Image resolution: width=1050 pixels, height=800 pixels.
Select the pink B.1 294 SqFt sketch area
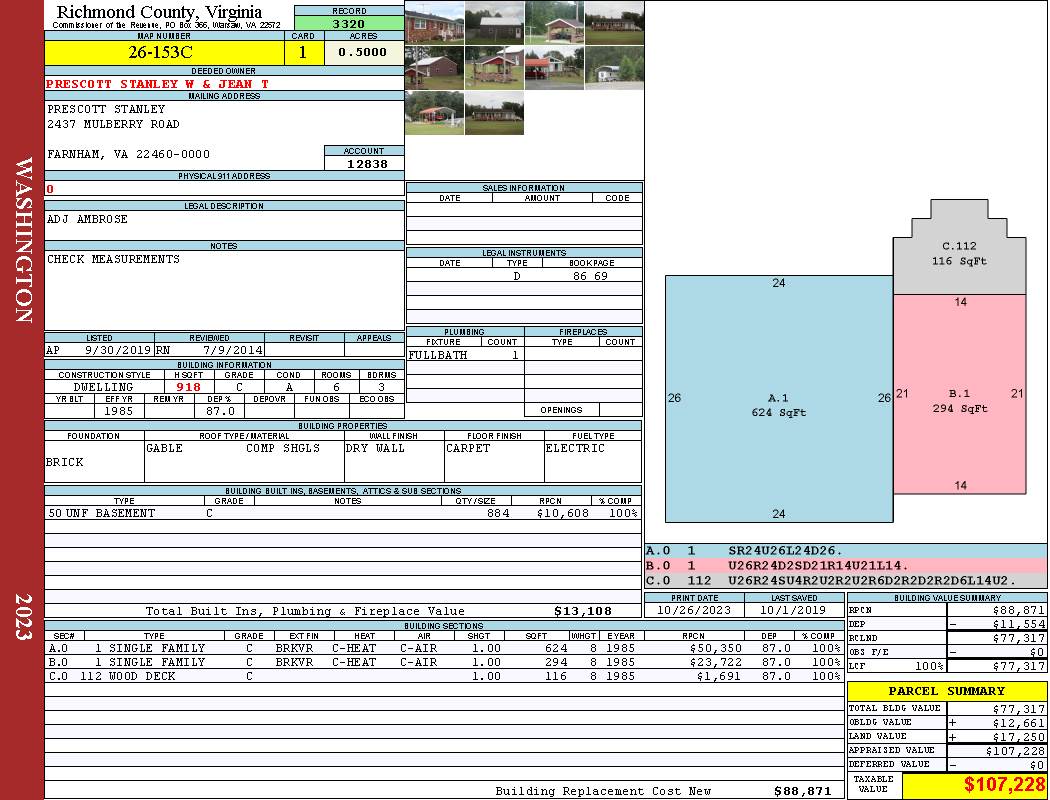pyautogui.click(x=960, y=394)
